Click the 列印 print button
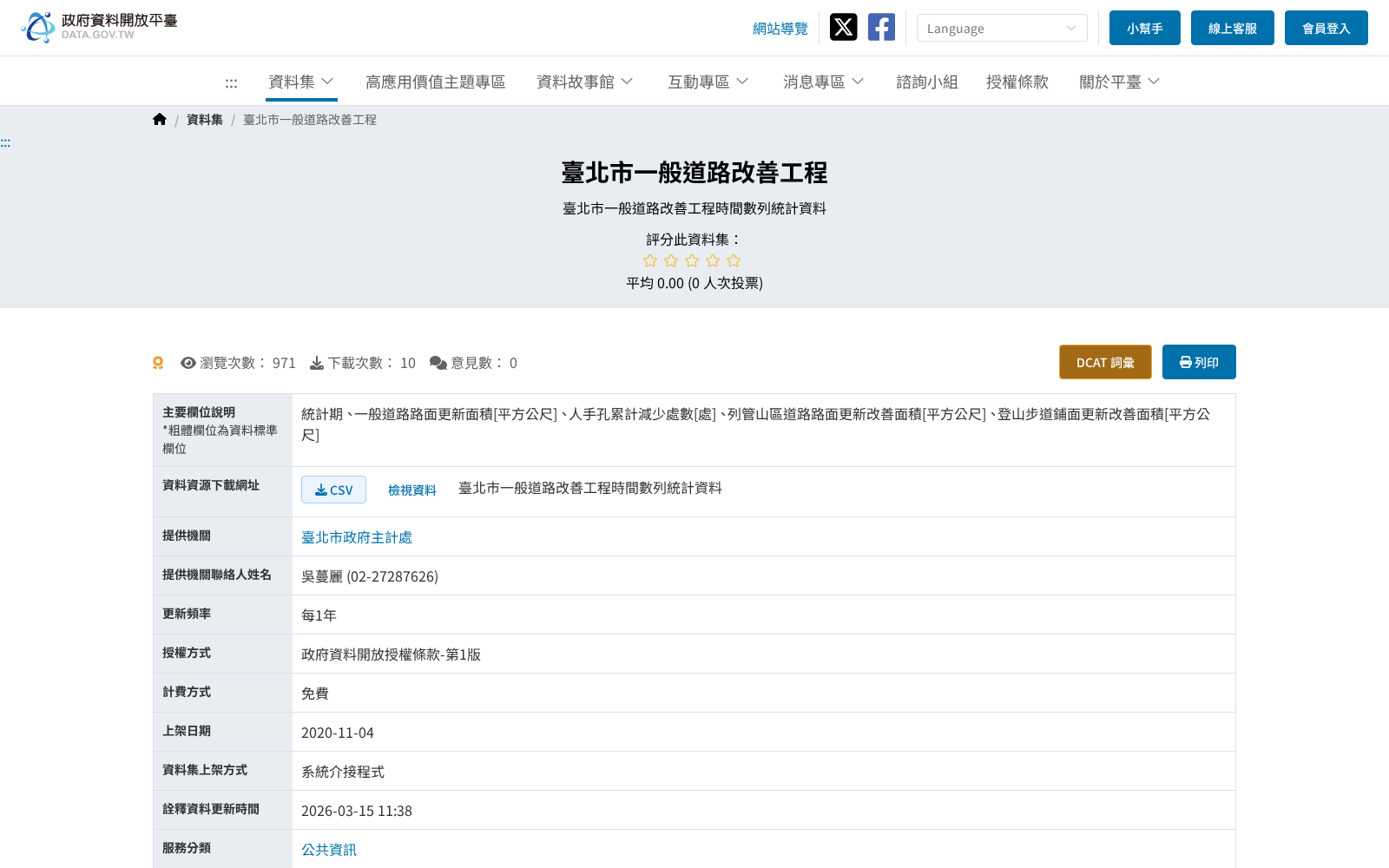Image resolution: width=1389 pixels, height=868 pixels. [1199, 362]
